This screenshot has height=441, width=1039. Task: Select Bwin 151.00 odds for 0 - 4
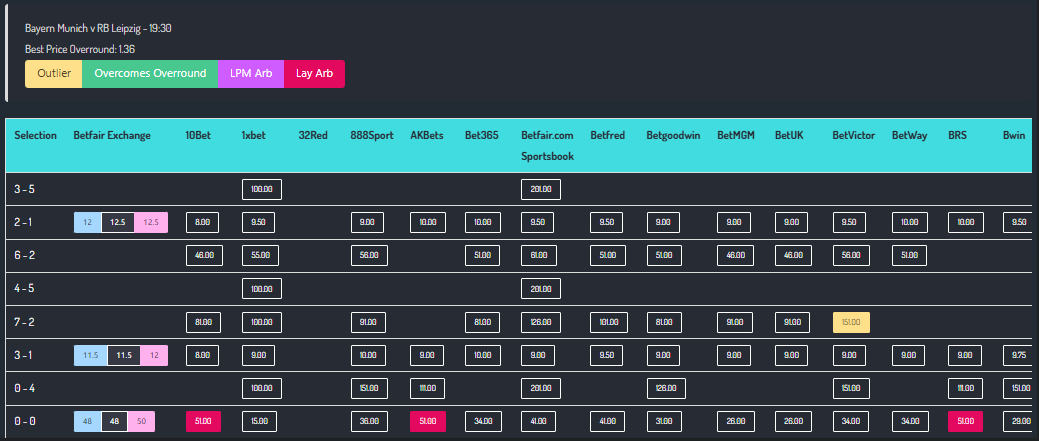(1019, 388)
